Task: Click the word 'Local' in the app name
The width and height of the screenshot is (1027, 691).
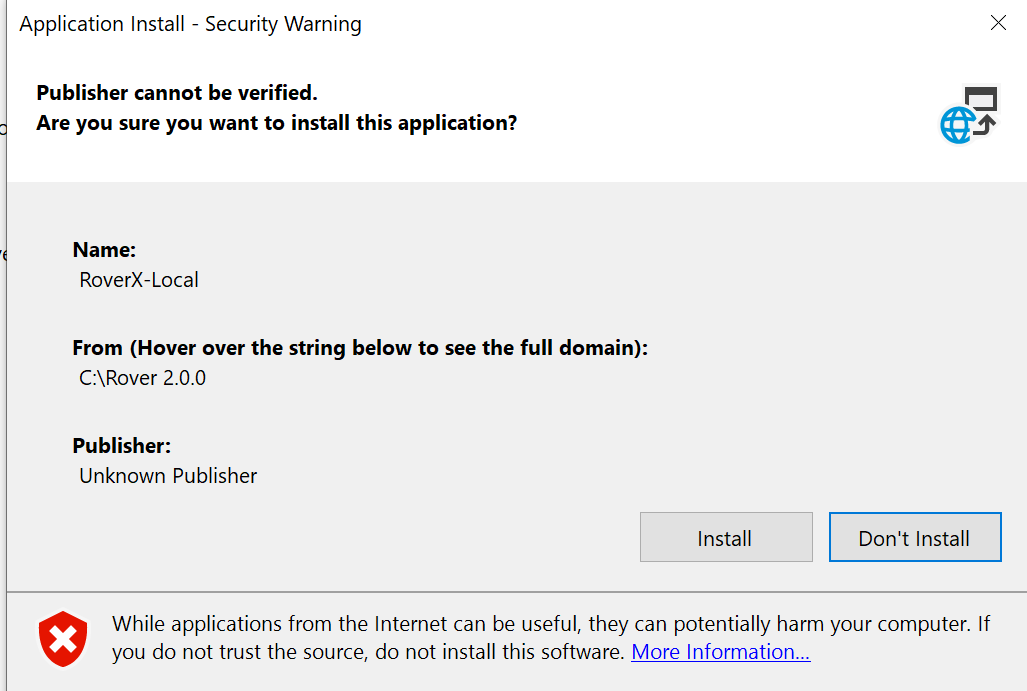Action: point(176,280)
